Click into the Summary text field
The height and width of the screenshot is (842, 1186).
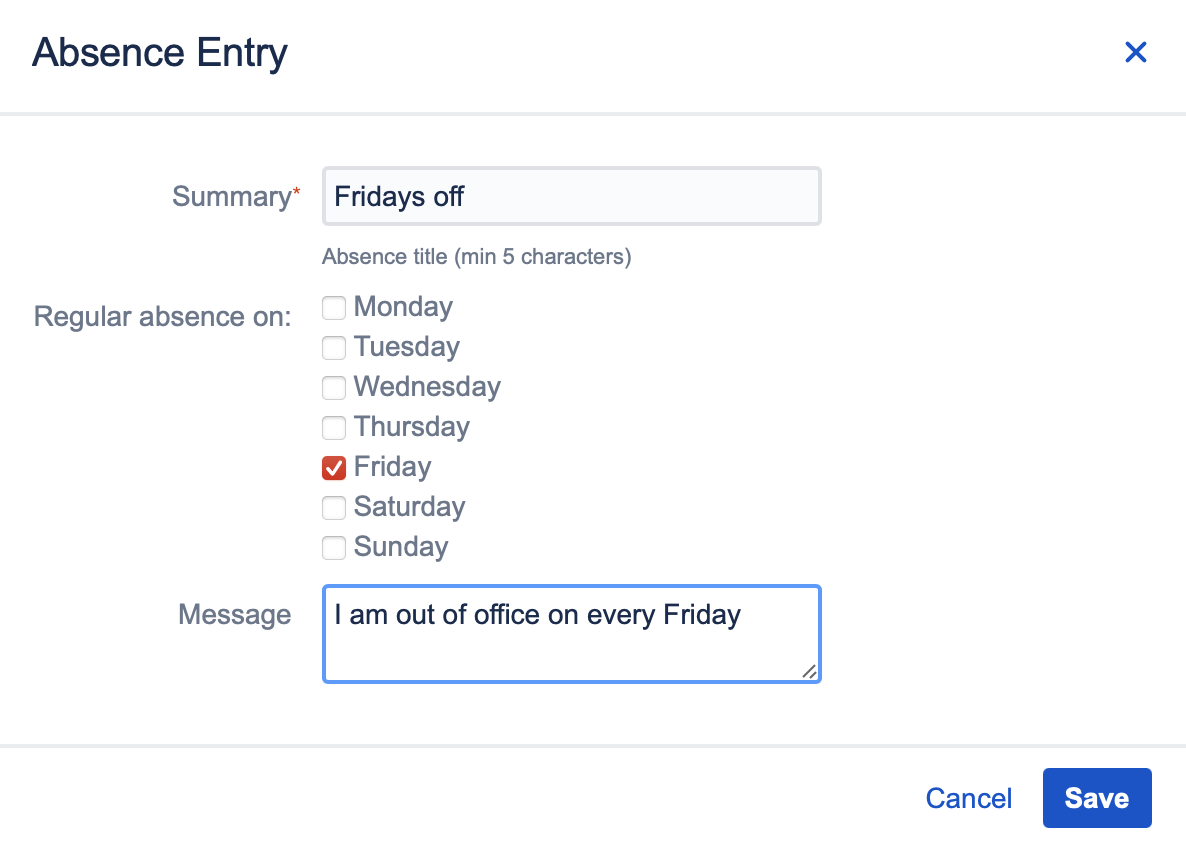(571, 196)
